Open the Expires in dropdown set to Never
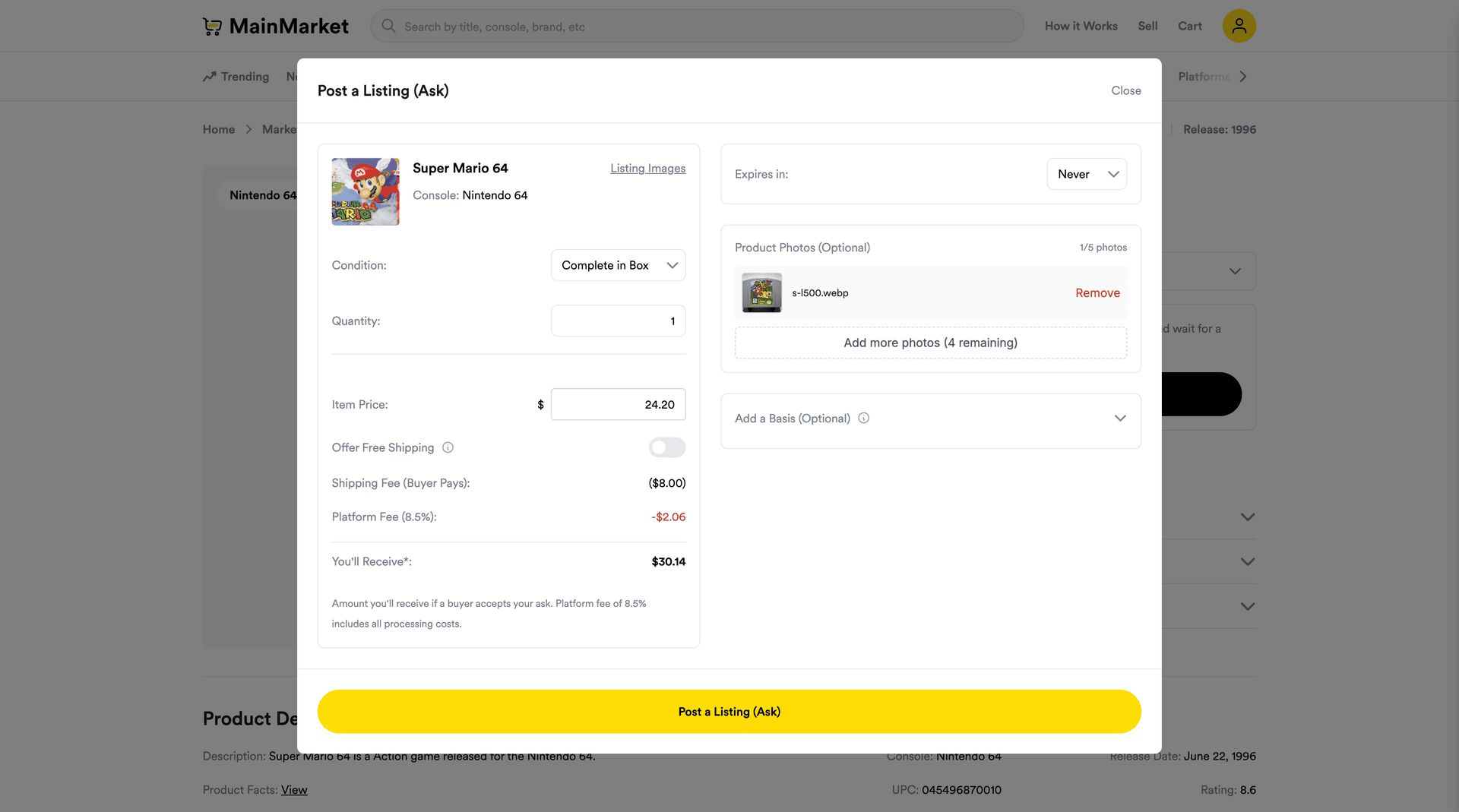 pyautogui.click(x=1087, y=174)
